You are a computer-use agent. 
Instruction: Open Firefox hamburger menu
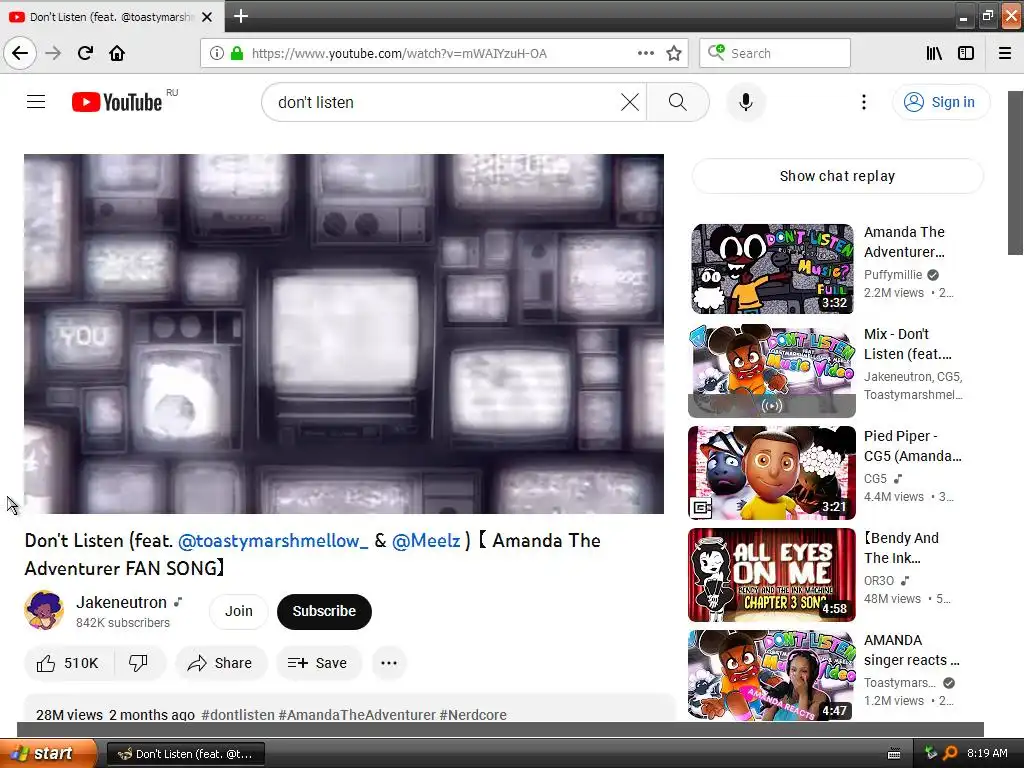coord(1005,53)
